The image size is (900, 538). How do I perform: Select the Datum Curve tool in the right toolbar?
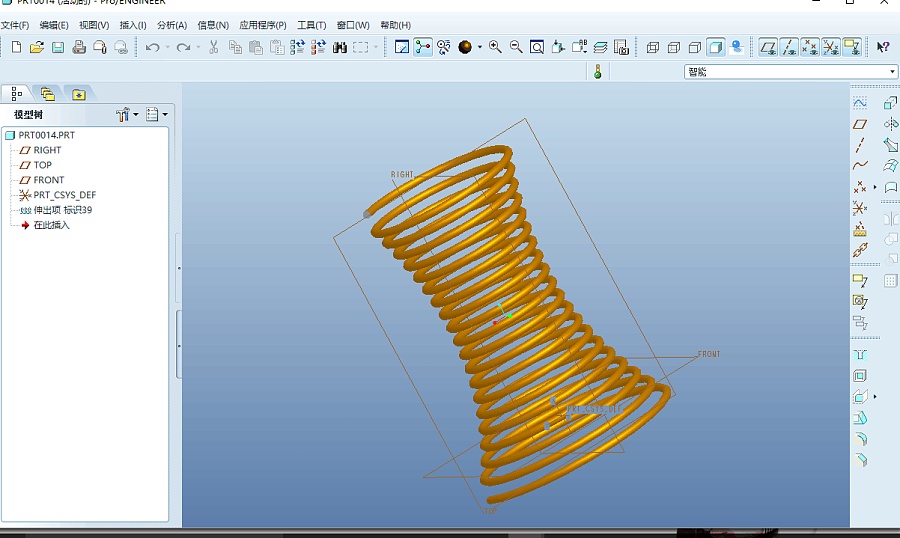point(860,165)
